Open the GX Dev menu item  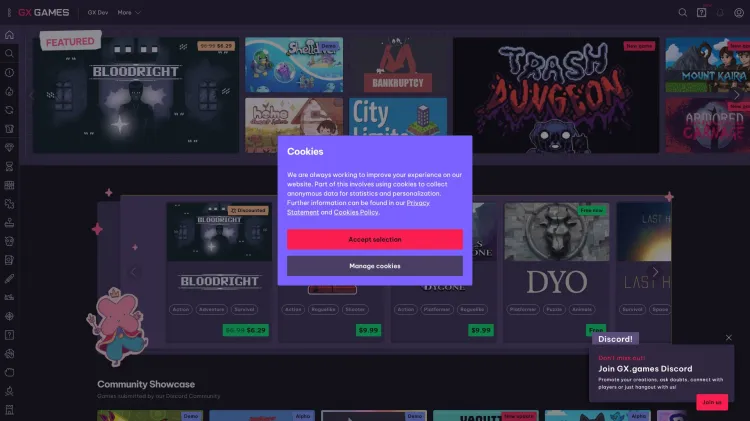point(97,13)
